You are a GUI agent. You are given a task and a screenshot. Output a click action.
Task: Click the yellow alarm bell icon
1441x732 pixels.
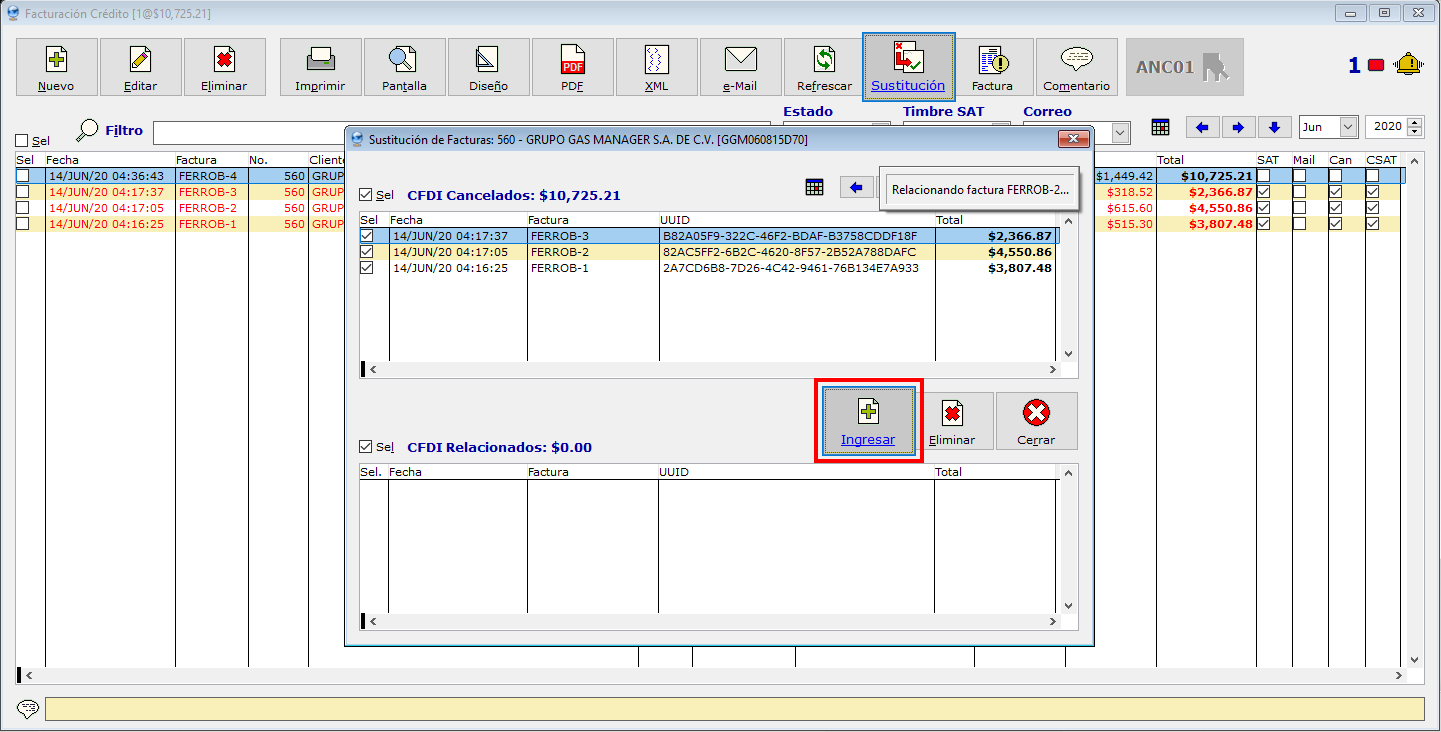click(x=1408, y=65)
